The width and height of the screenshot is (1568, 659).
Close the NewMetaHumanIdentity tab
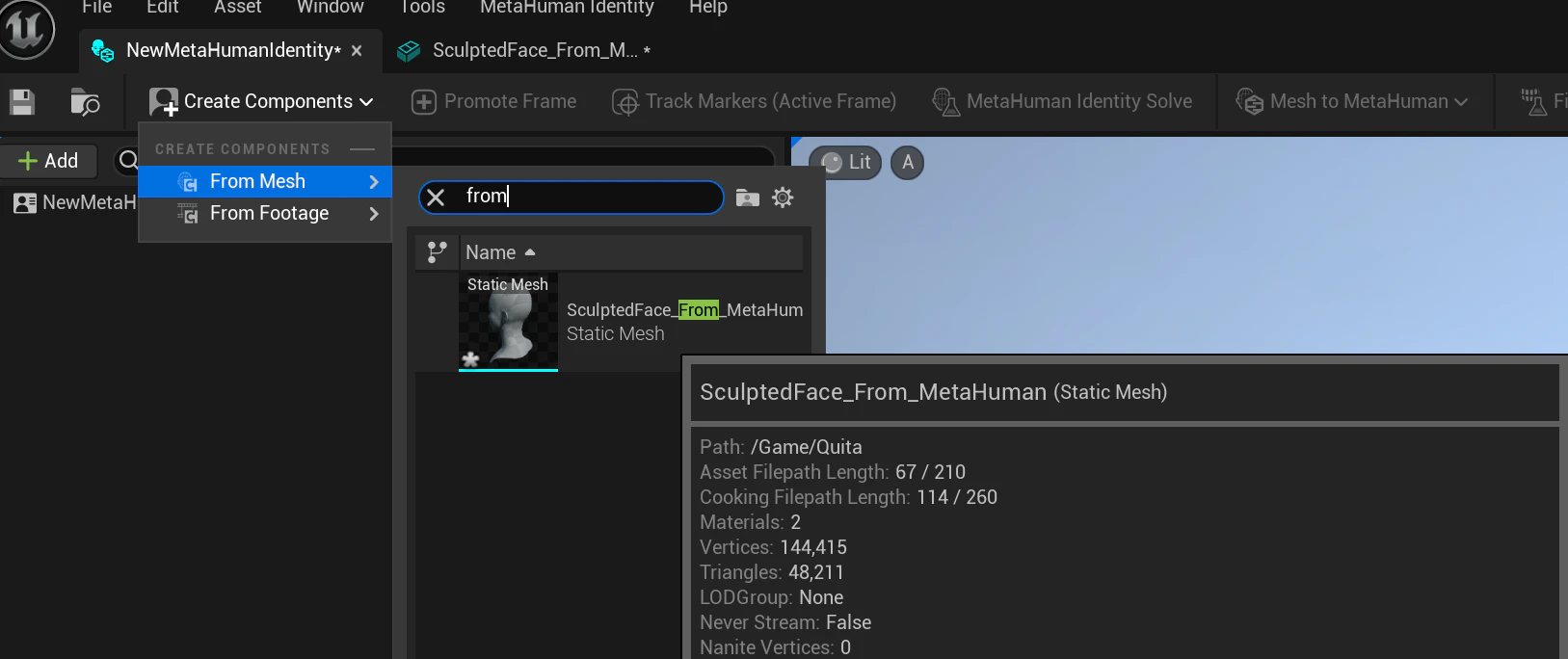point(357,50)
